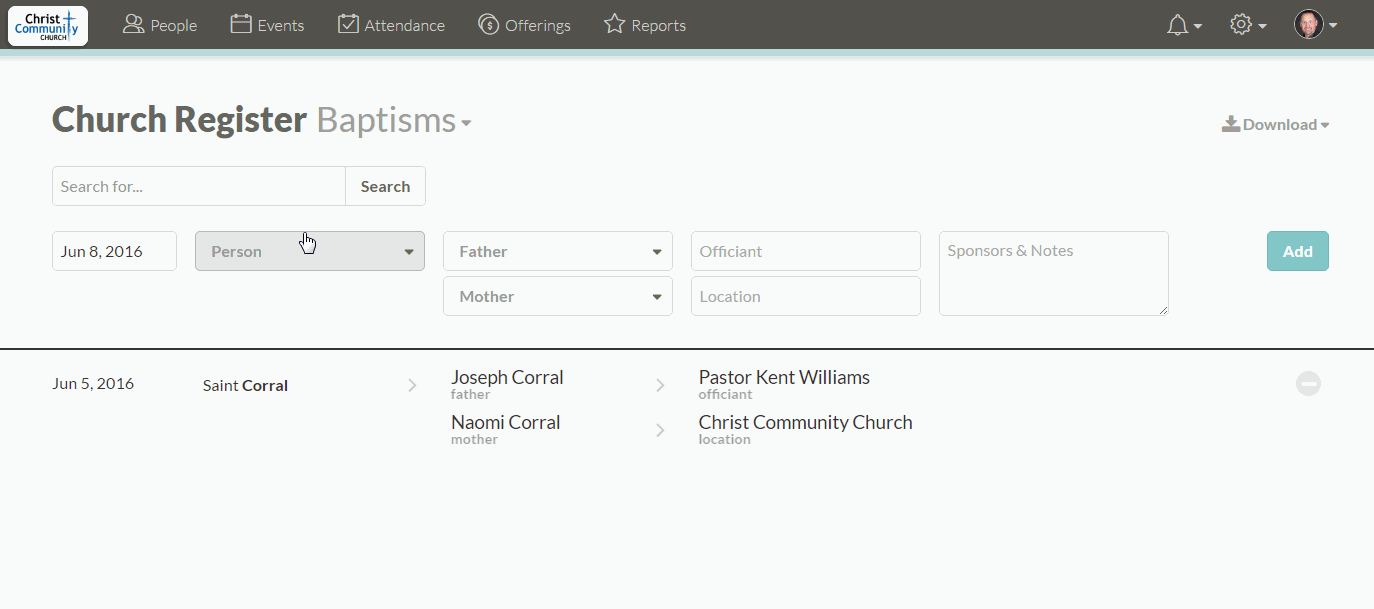Image resolution: width=1374 pixels, height=609 pixels.
Task: Open the settings gear menu
Action: pos(1247,25)
